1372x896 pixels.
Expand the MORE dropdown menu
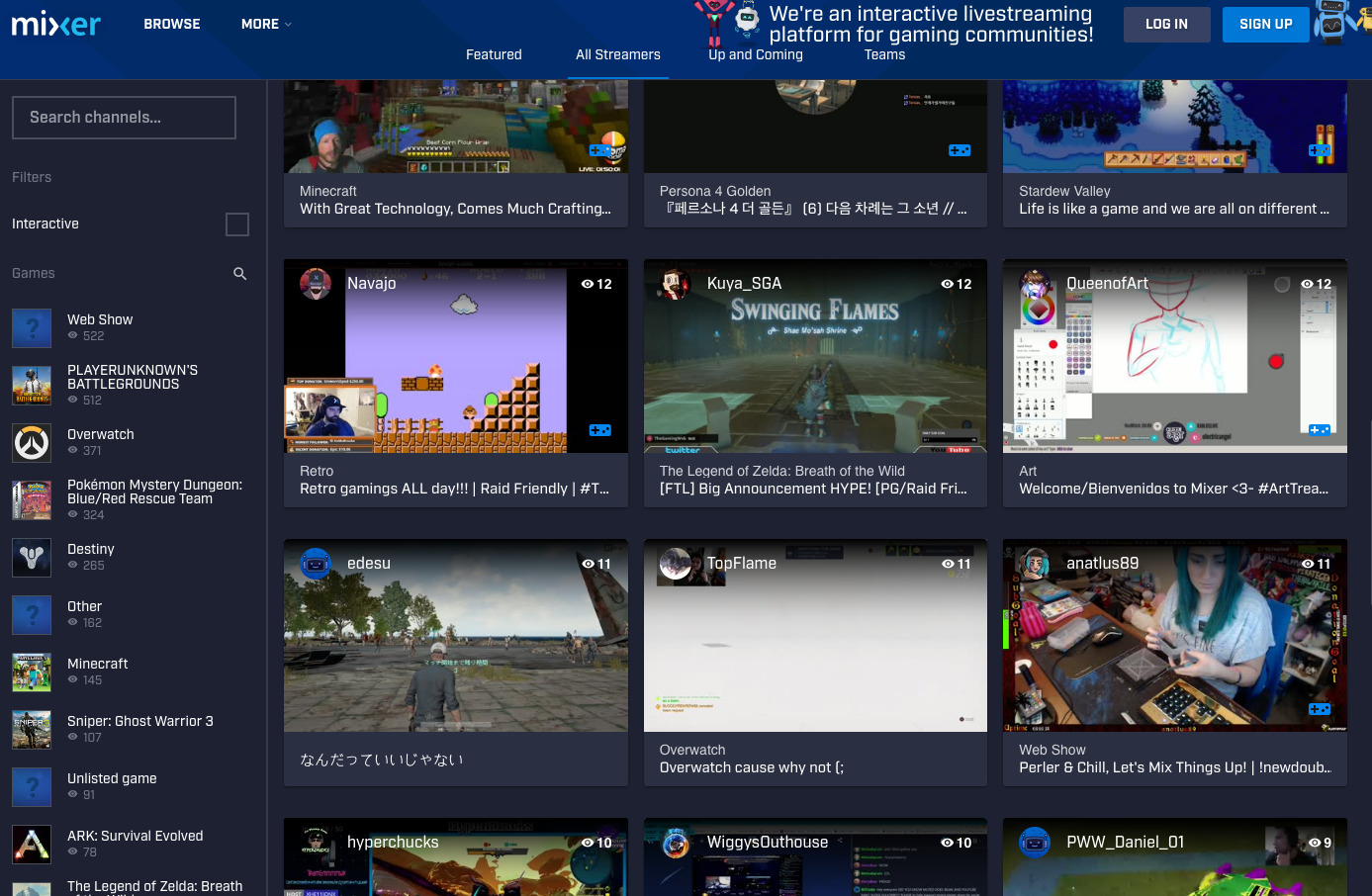(266, 24)
